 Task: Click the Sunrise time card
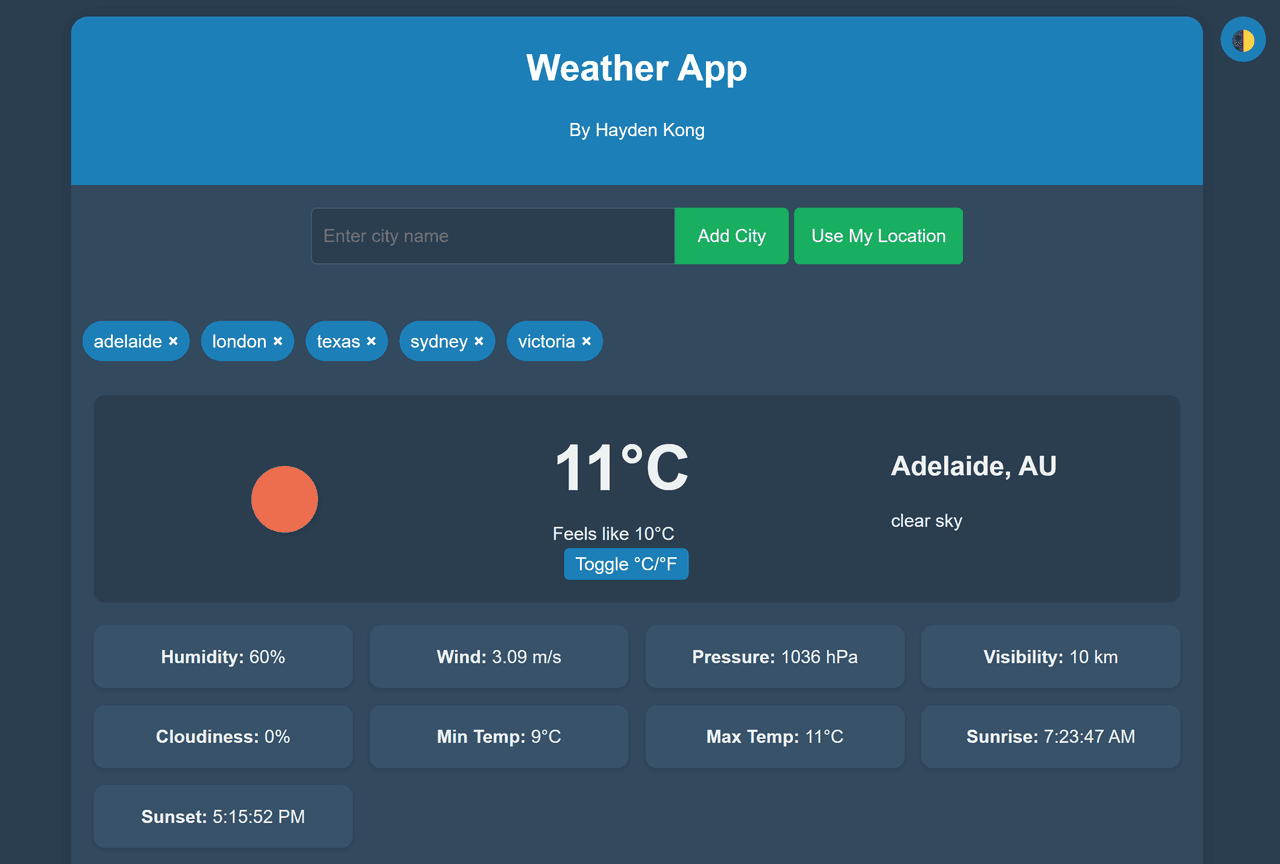point(1050,737)
